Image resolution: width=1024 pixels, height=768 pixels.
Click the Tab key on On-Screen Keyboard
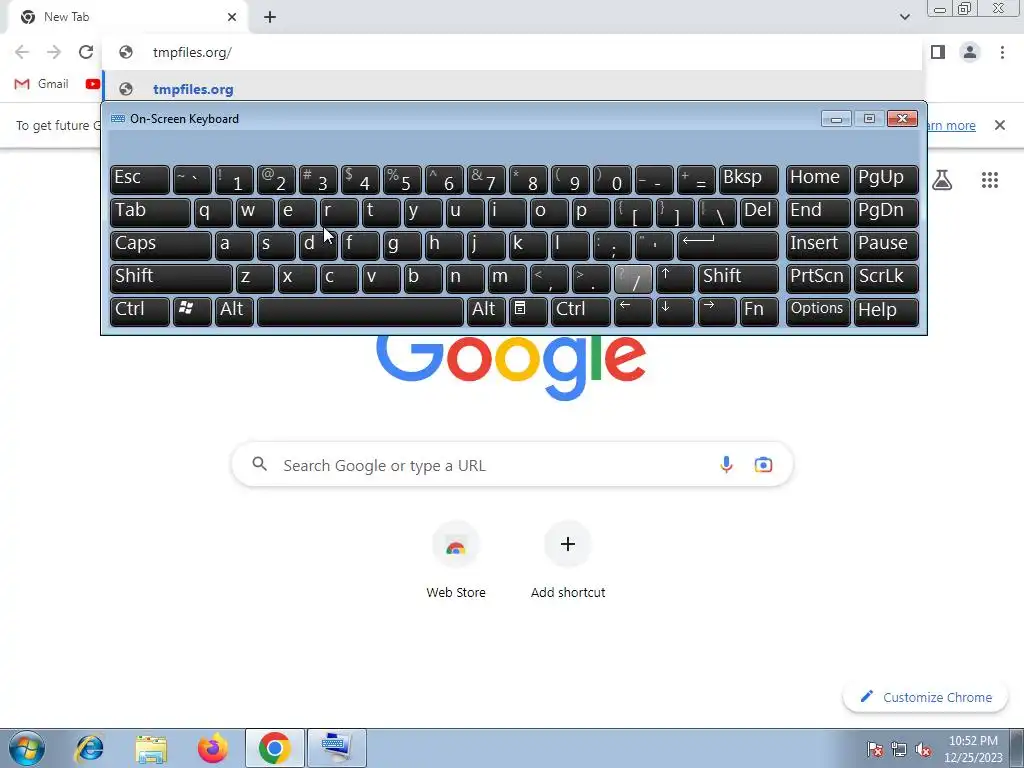pos(150,213)
